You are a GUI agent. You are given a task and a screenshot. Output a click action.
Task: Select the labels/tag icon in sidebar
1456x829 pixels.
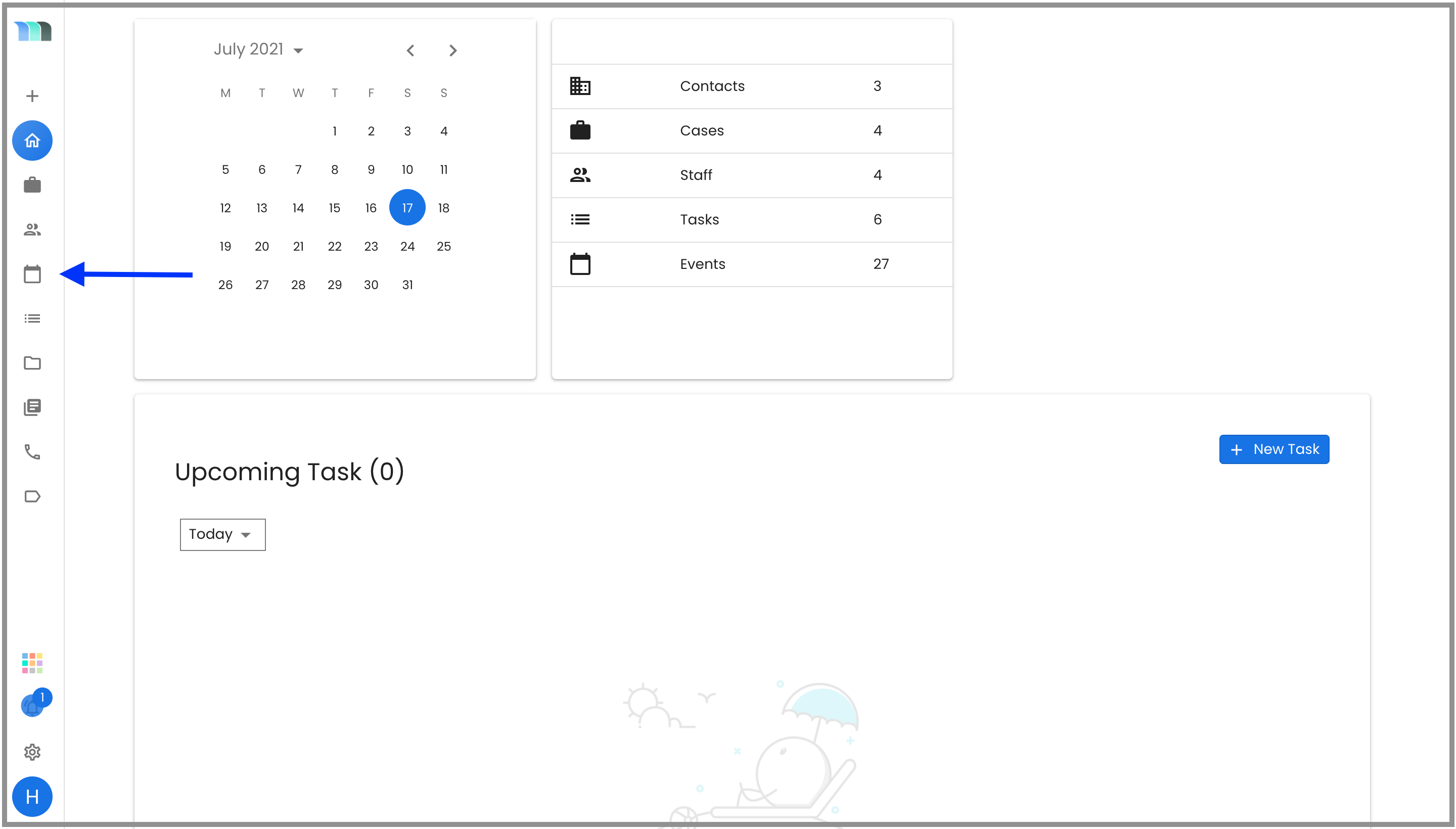point(32,497)
